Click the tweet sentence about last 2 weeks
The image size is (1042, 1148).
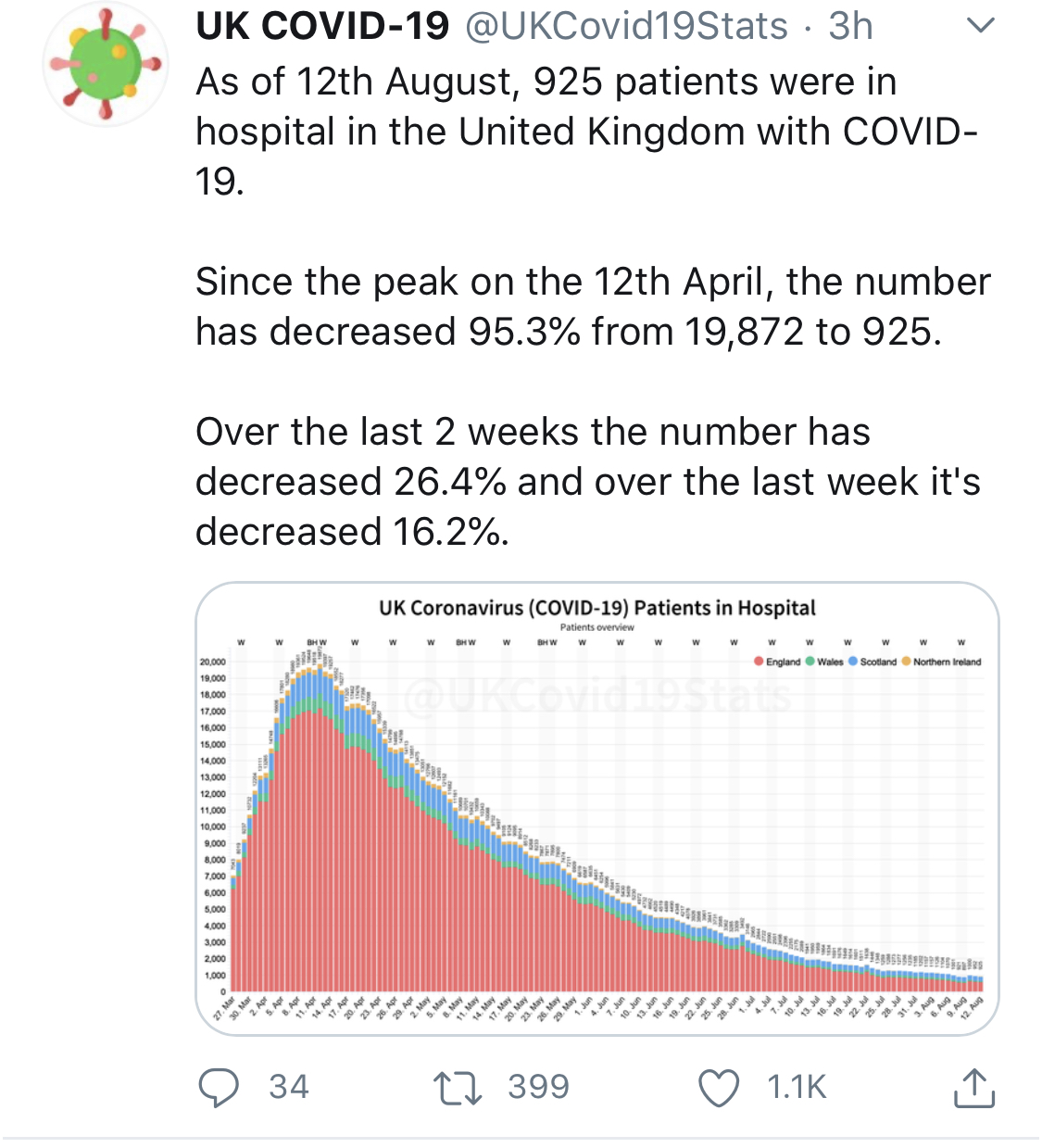coord(587,482)
